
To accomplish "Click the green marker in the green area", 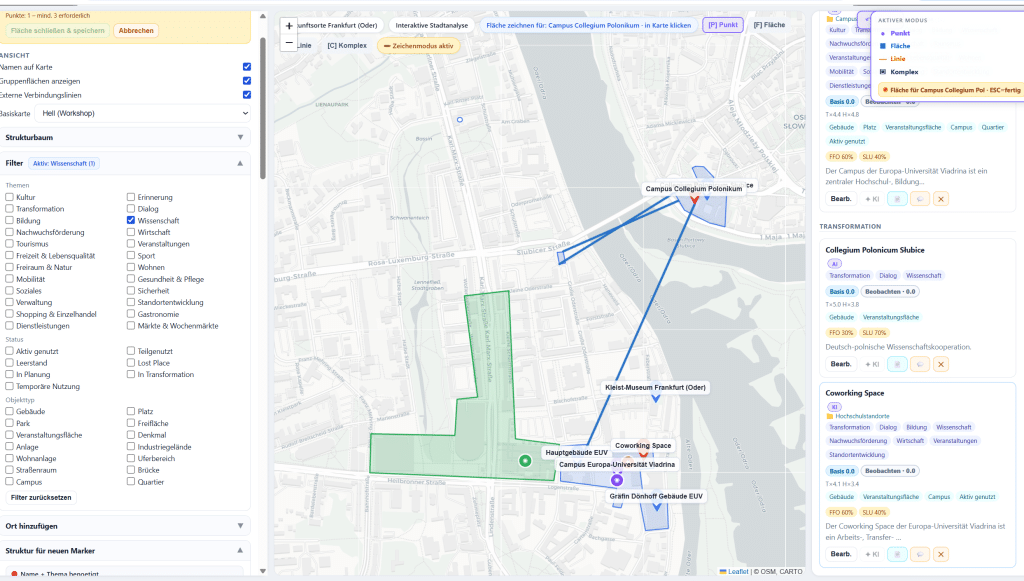I will tap(525, 461).
